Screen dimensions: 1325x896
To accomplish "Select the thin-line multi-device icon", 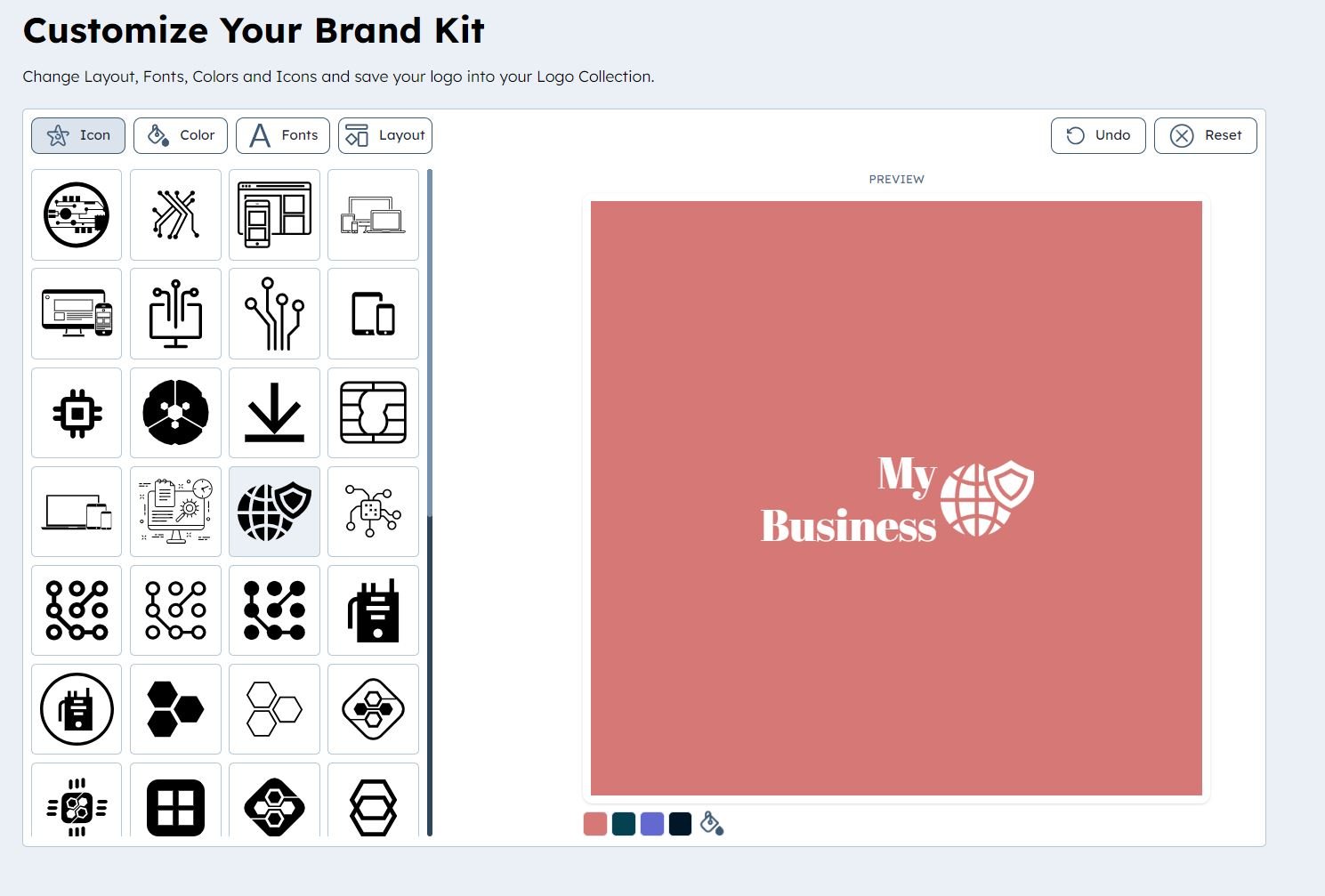I will pyautogui.click(x=373, y=215).
